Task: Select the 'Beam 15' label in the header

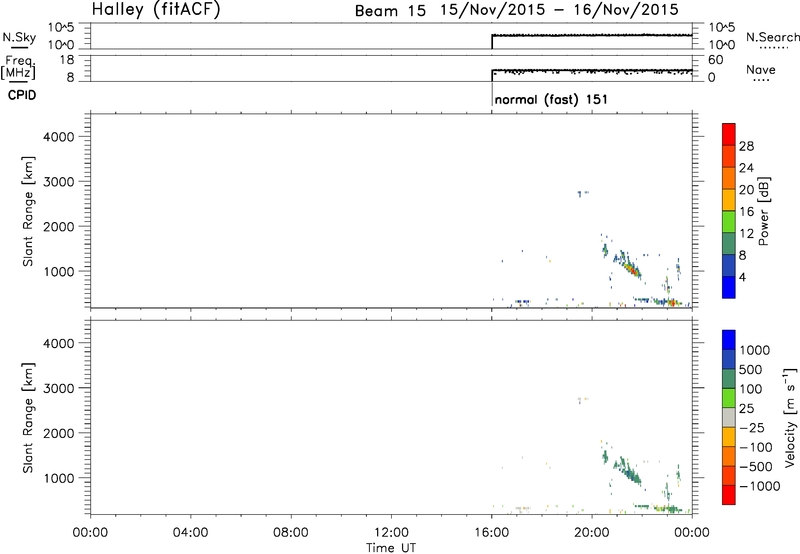Action: pyautogui.click(x=390, y=11)
